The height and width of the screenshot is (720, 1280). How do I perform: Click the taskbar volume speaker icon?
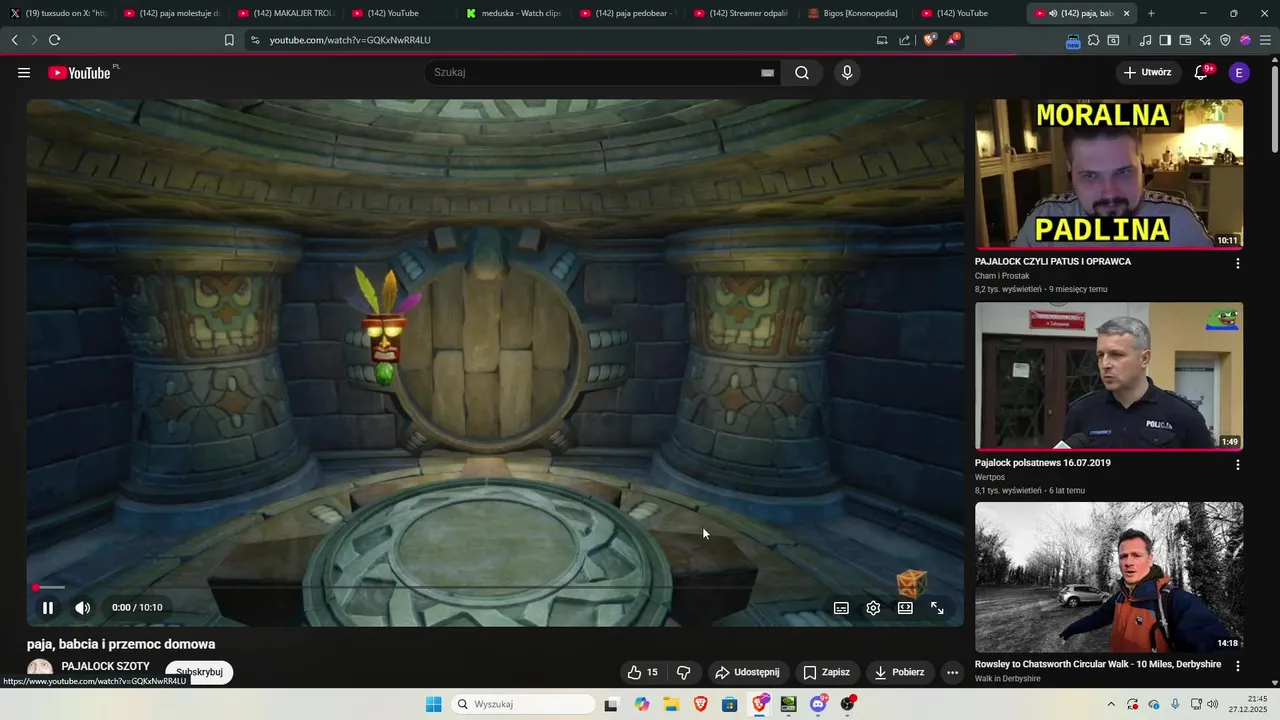click(x=1213, y=704)
